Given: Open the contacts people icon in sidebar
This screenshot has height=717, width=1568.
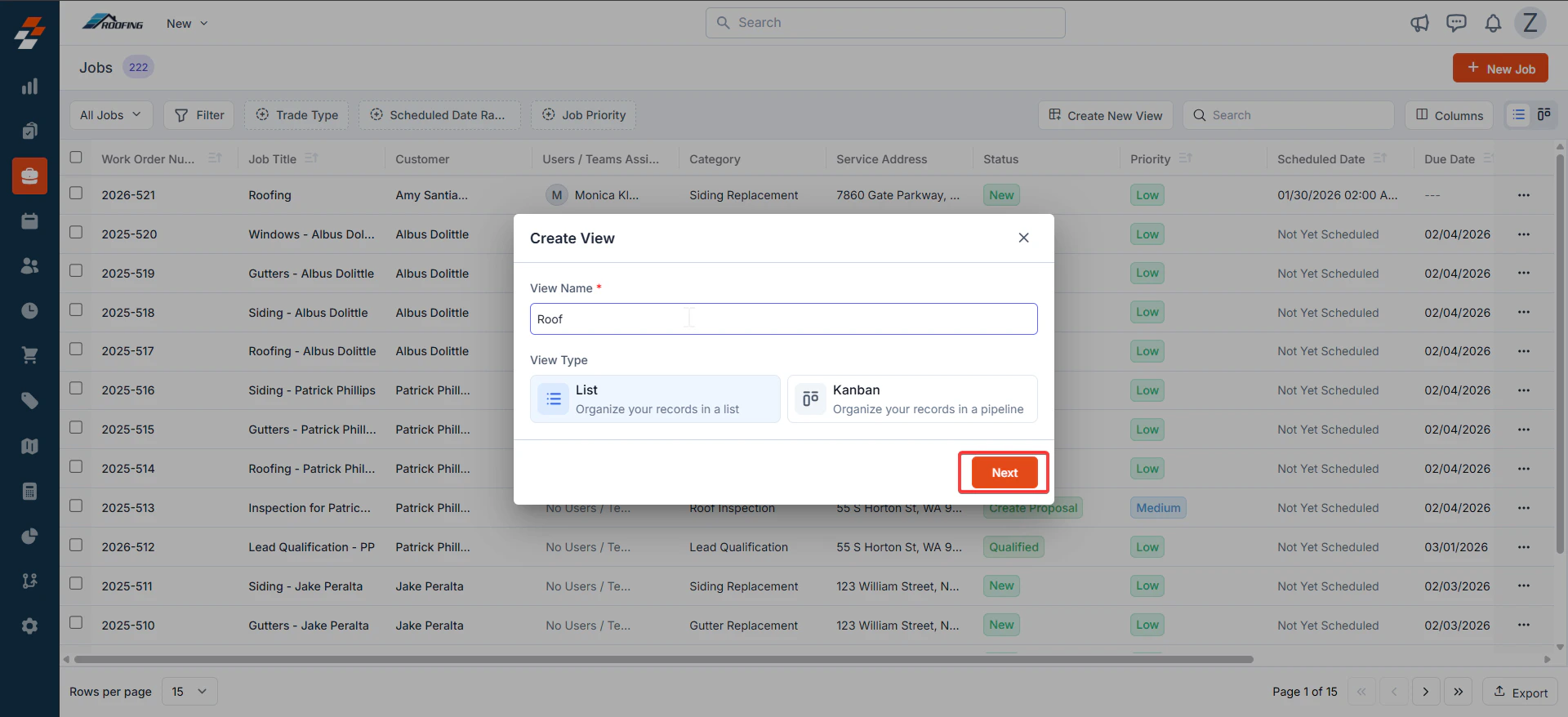Looking at the screenshot, I should click(29, 265).
